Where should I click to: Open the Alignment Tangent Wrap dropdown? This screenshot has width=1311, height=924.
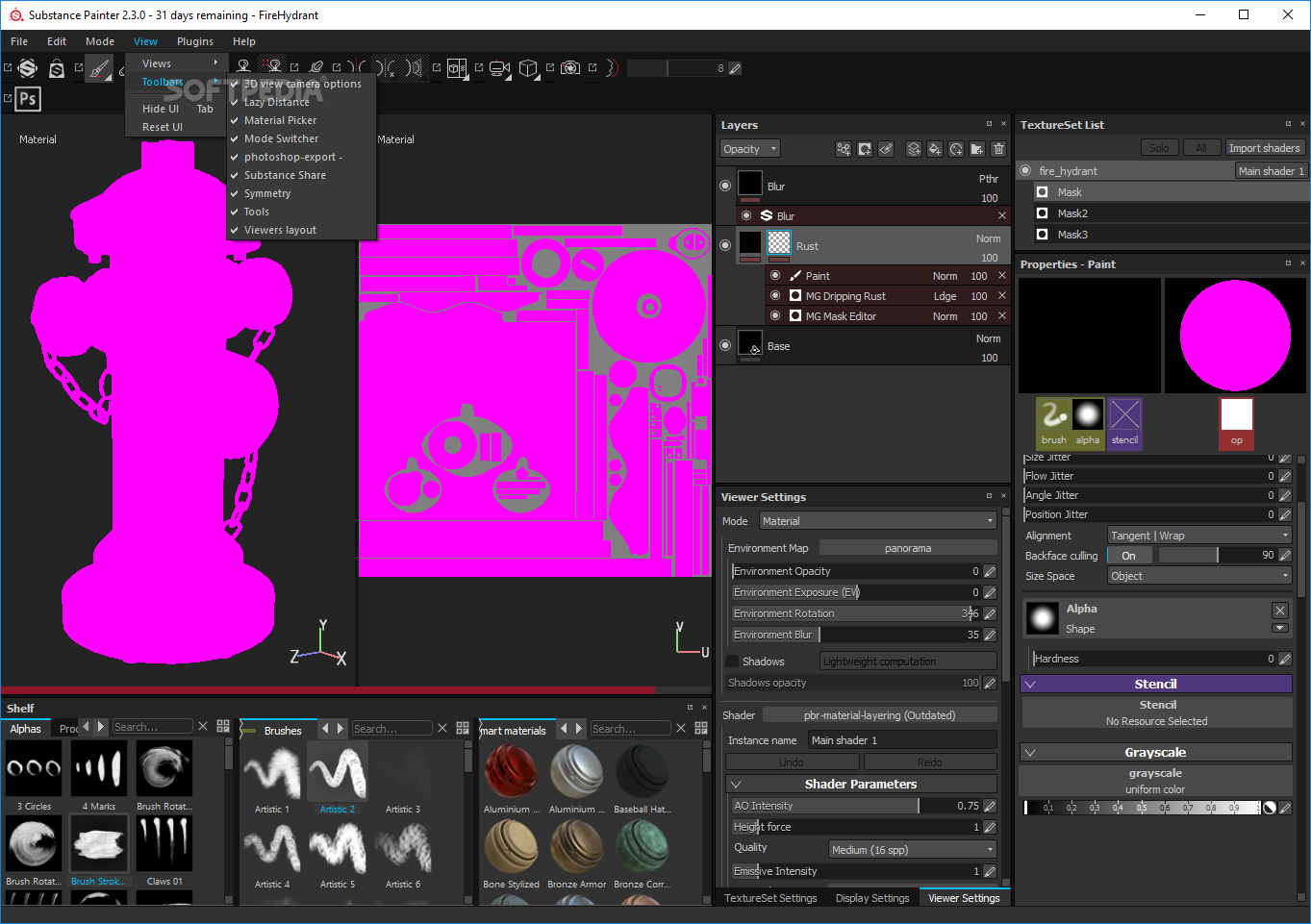pyautogui.click(x=1199, y=536)
